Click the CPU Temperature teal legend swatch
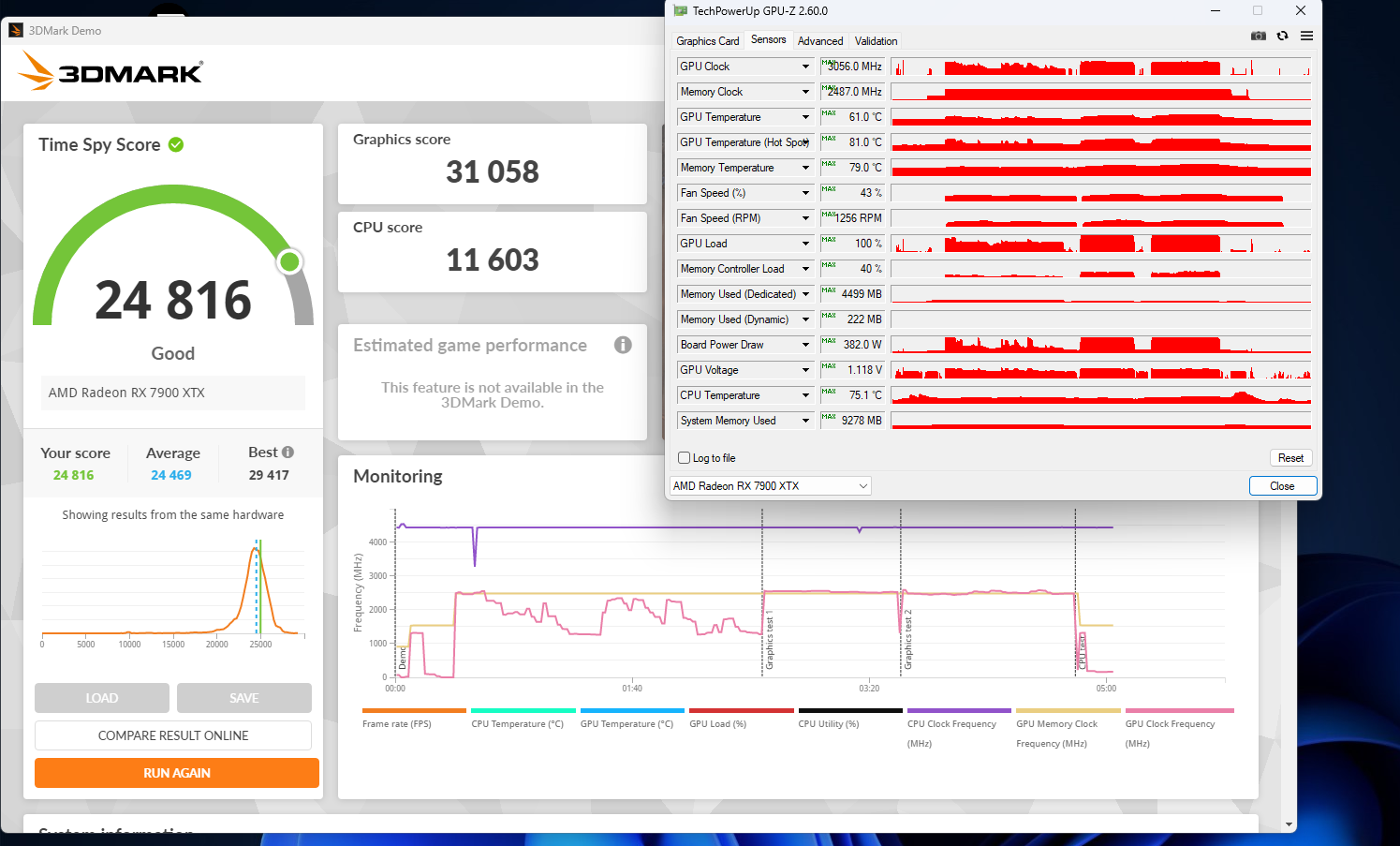Viewport: 1400px width, 846px height. (523, 710)
